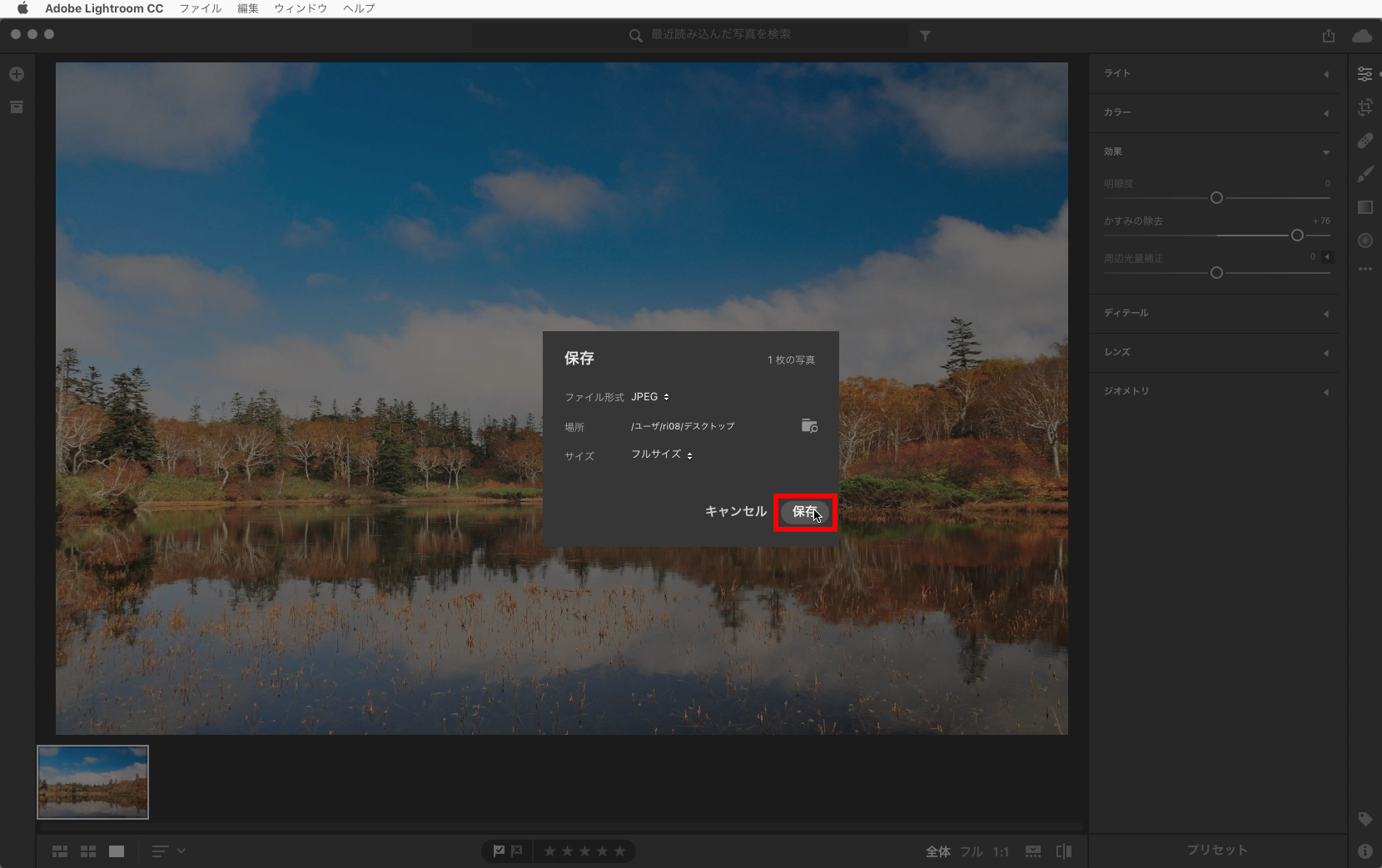Open the サイズ フルサイズ dropdown
Viewport: 1382px width, 868px height.
point(662,454)
